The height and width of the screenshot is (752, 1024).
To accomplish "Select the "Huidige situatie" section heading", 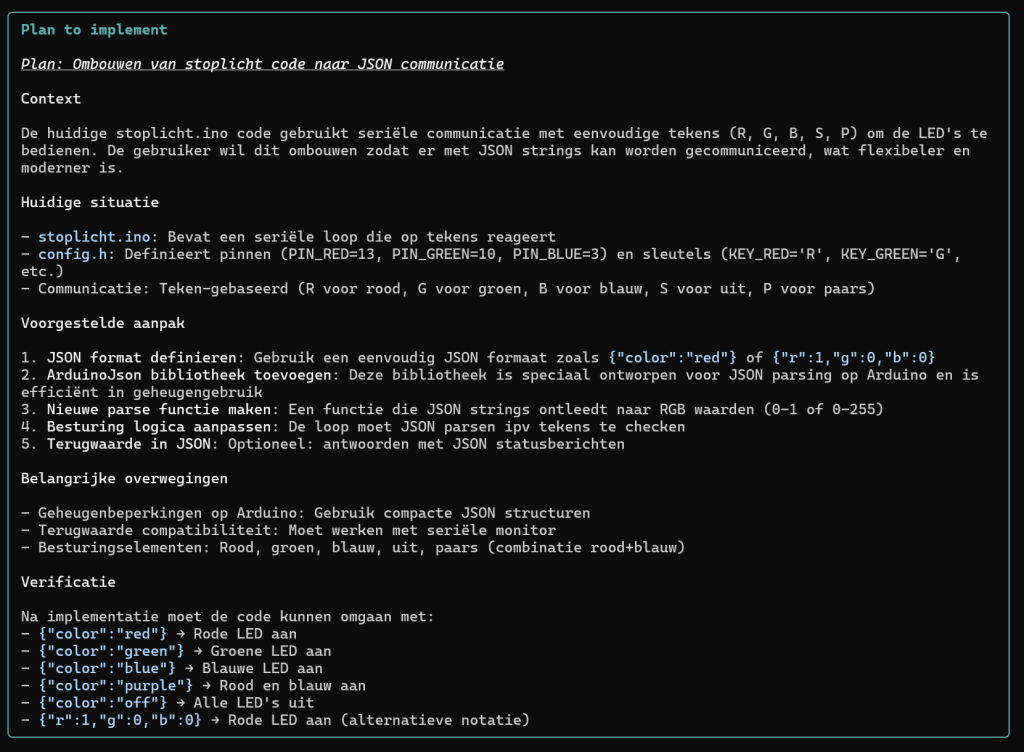I will (x=89, y=202).
